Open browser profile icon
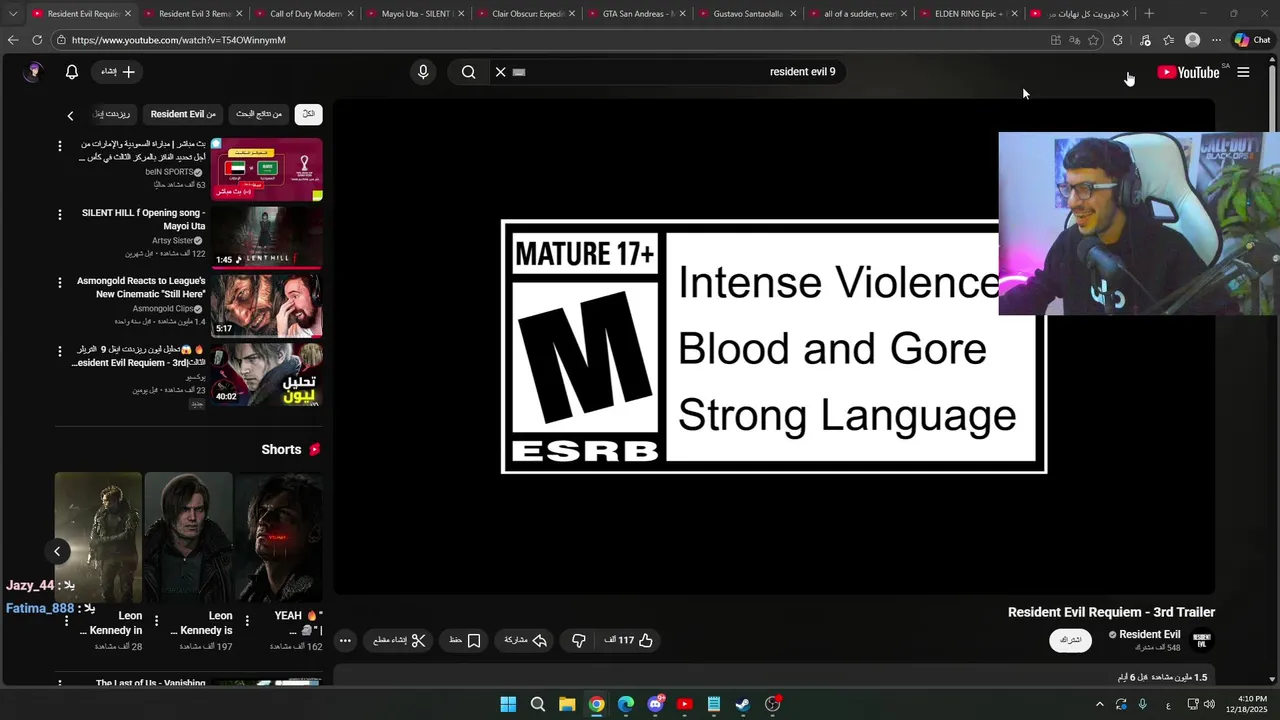The width and height of the screenshot is (1280, 720). [x=1192, y=40]
